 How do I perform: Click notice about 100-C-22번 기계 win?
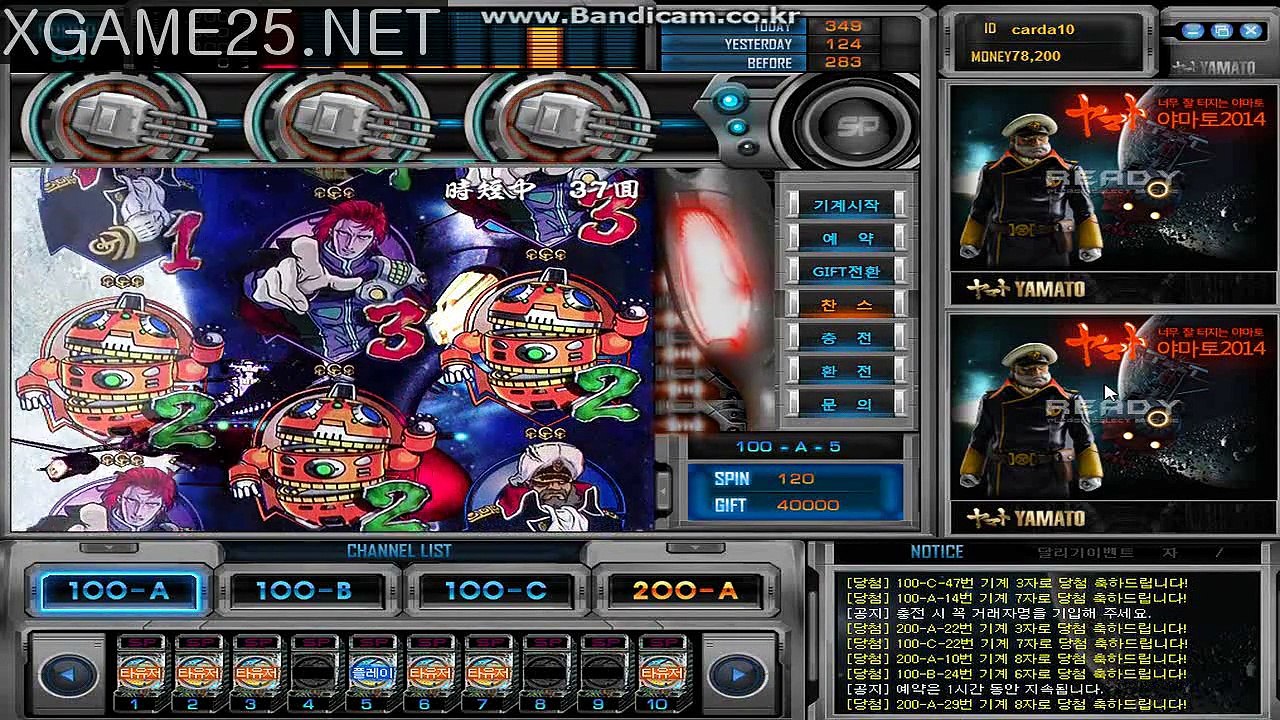1016,644
